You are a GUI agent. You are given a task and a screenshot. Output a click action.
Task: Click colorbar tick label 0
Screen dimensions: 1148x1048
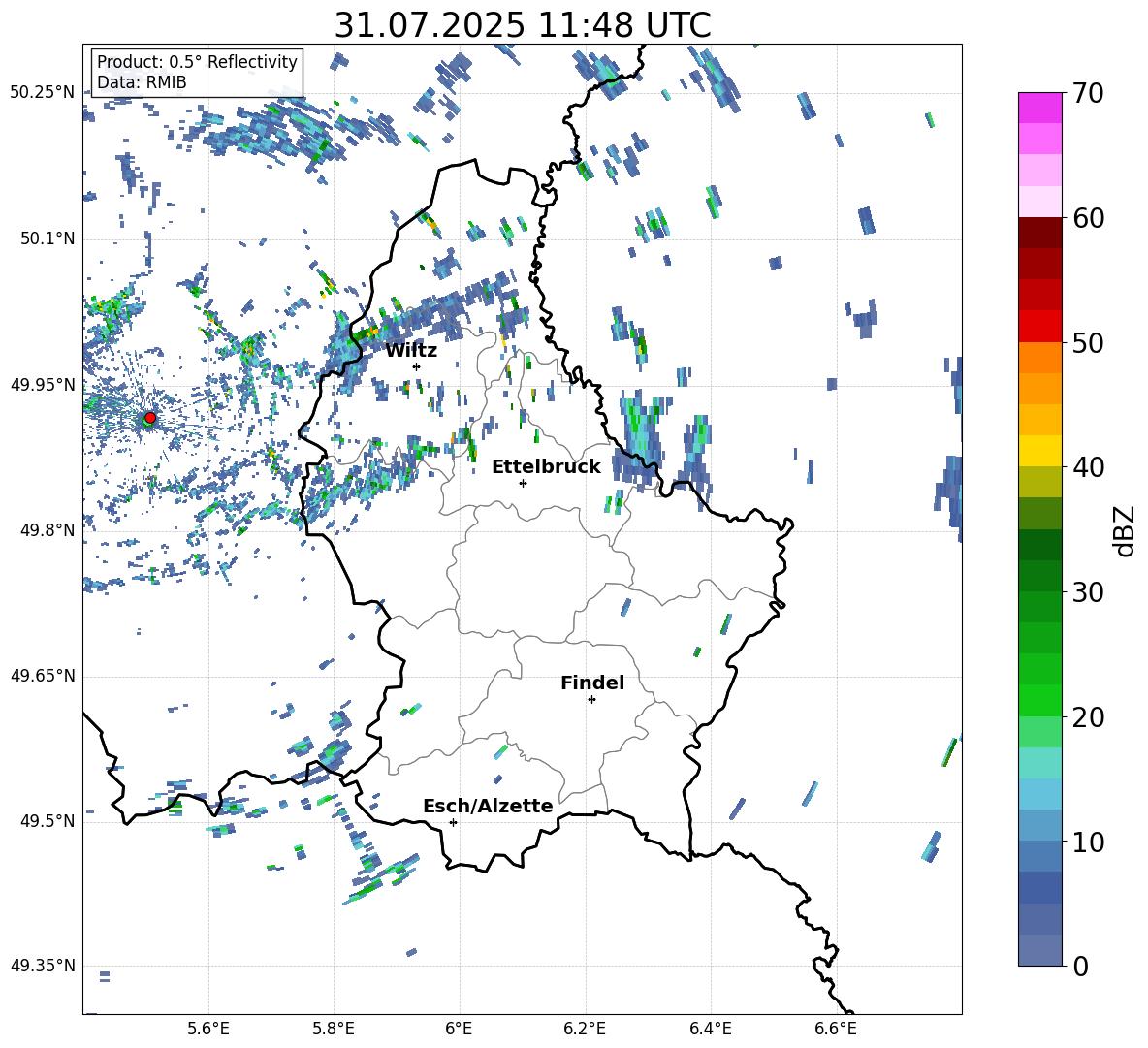pyautogui.click(x=1080, y=966)
